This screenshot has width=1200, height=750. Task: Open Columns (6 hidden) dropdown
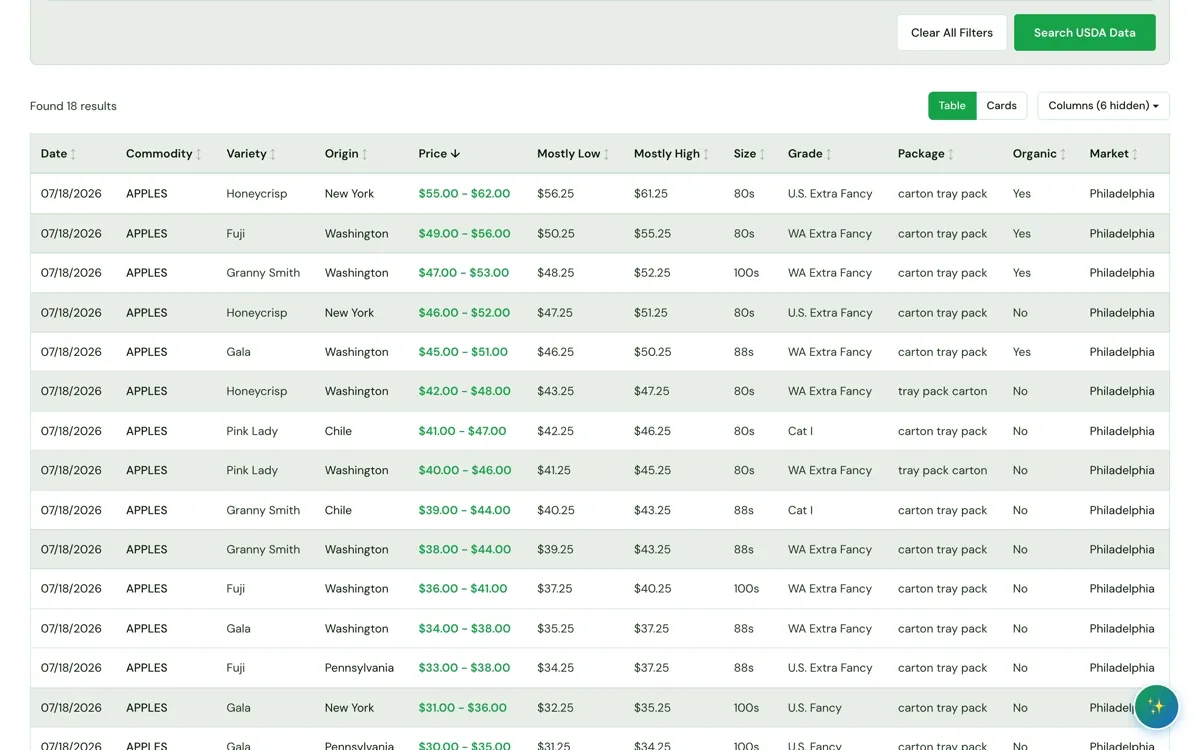coord(1103,106)
